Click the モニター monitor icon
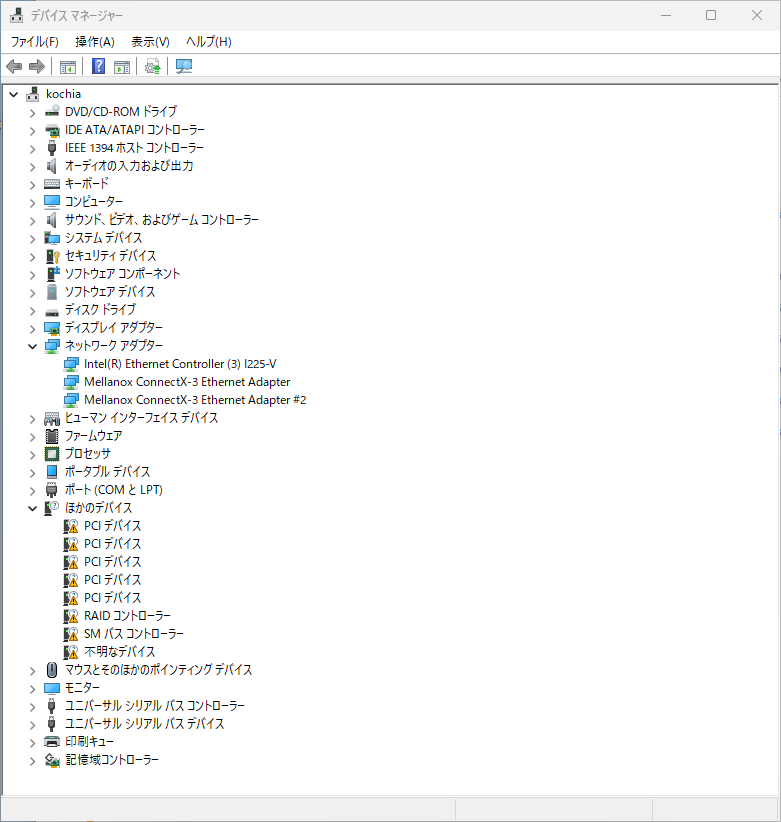The image size is (781, 822). (52, 688)
